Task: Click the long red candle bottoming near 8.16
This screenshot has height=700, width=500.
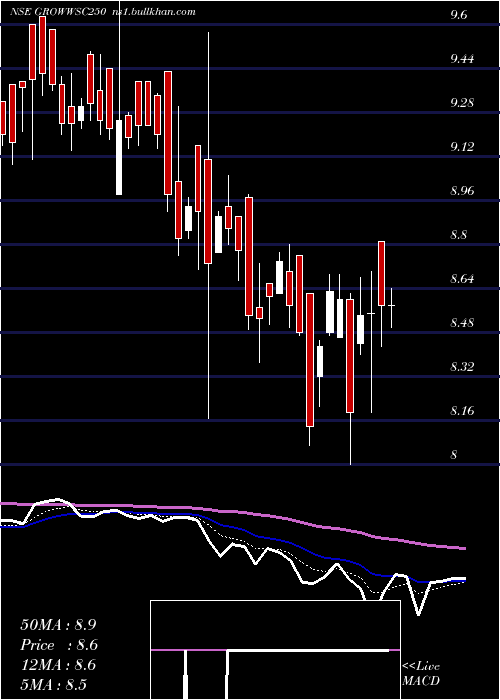Action: [309, 360]
